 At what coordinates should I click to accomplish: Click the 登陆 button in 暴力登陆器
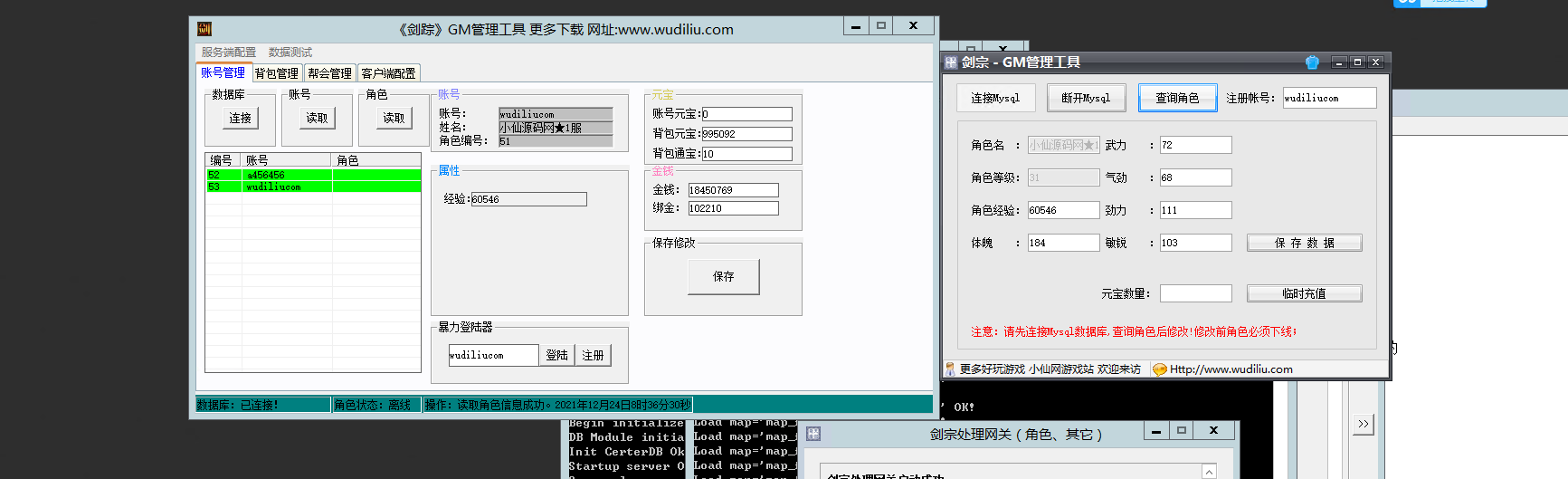coord(557,355)
